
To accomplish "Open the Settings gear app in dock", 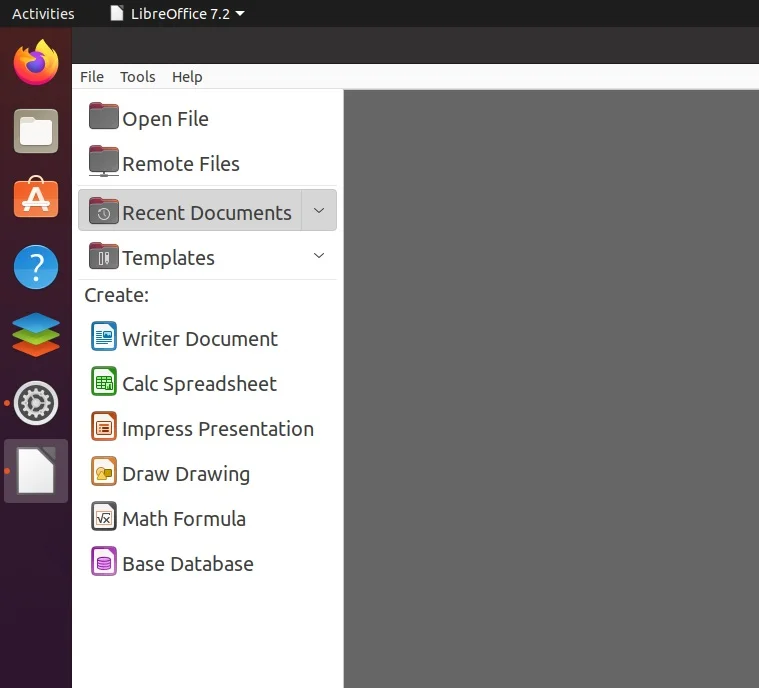I will 36,403.
